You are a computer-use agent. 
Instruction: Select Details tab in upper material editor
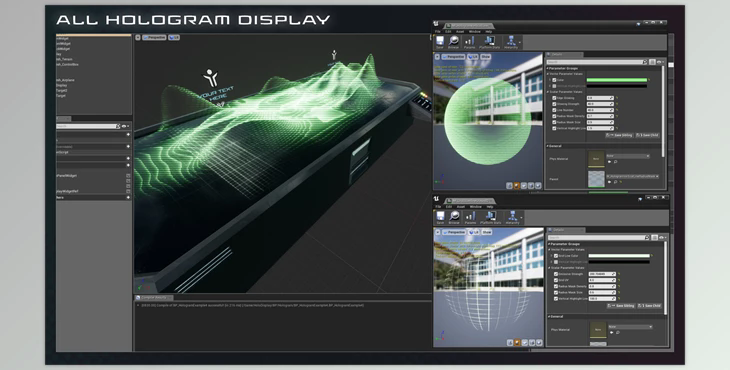(564, 54)
